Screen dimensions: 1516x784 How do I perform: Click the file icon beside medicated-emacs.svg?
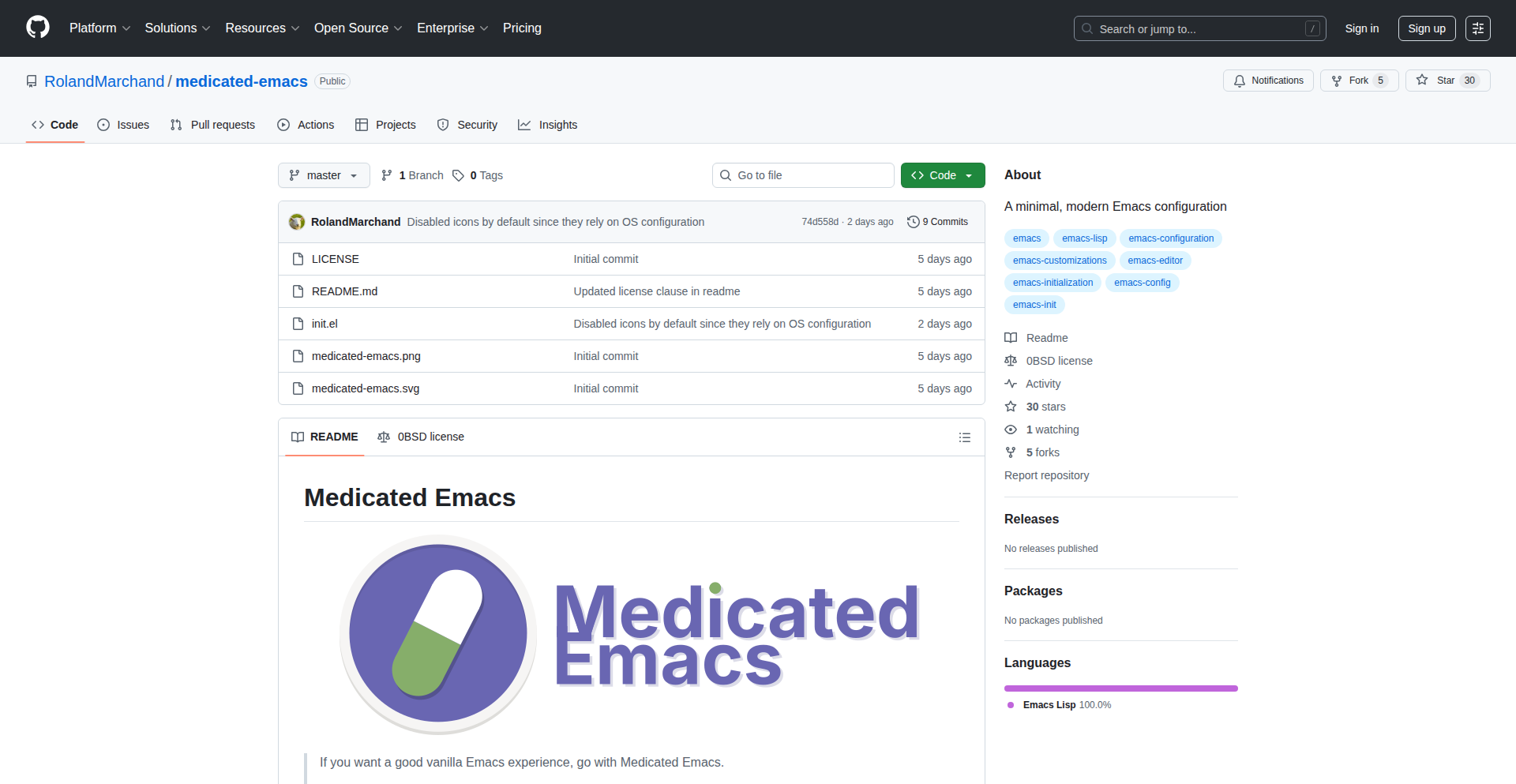[x=298, y=388]
